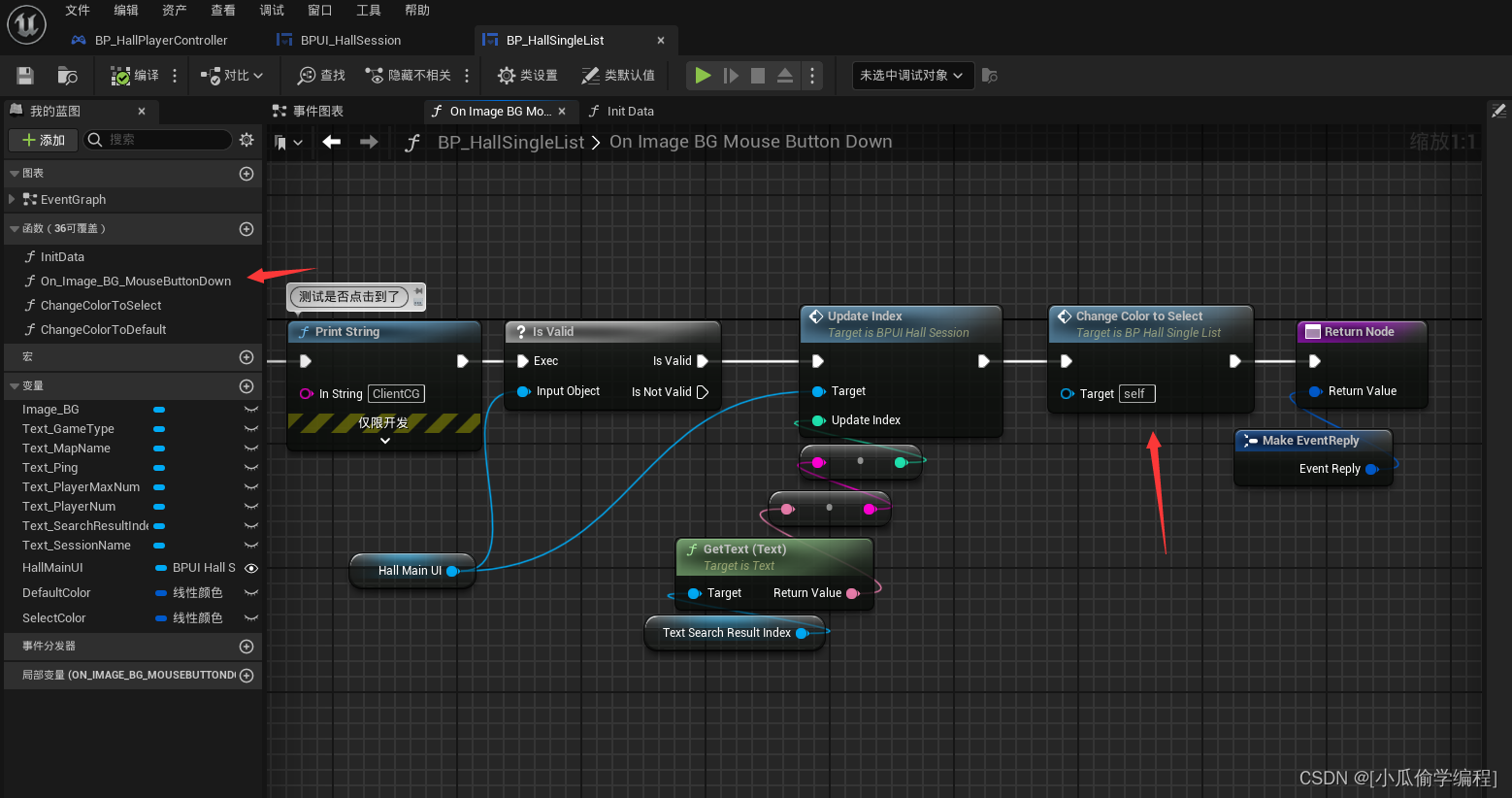Add a new macro with plus icon

[247, 357]
